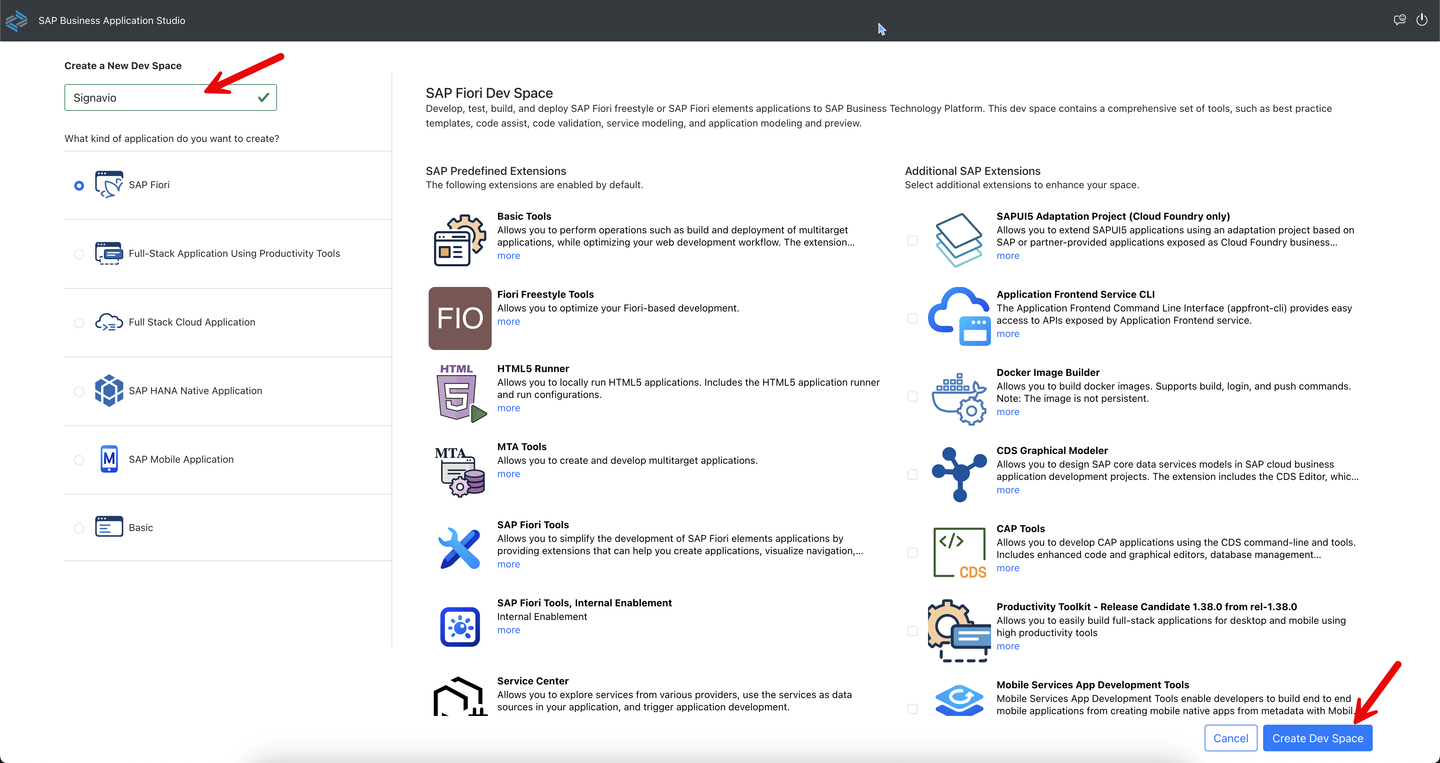Screen dimensions: 1440x763
Task: Enable the SAPUI5 Adaptation Project checkbox
Action: tap(912, 240)
